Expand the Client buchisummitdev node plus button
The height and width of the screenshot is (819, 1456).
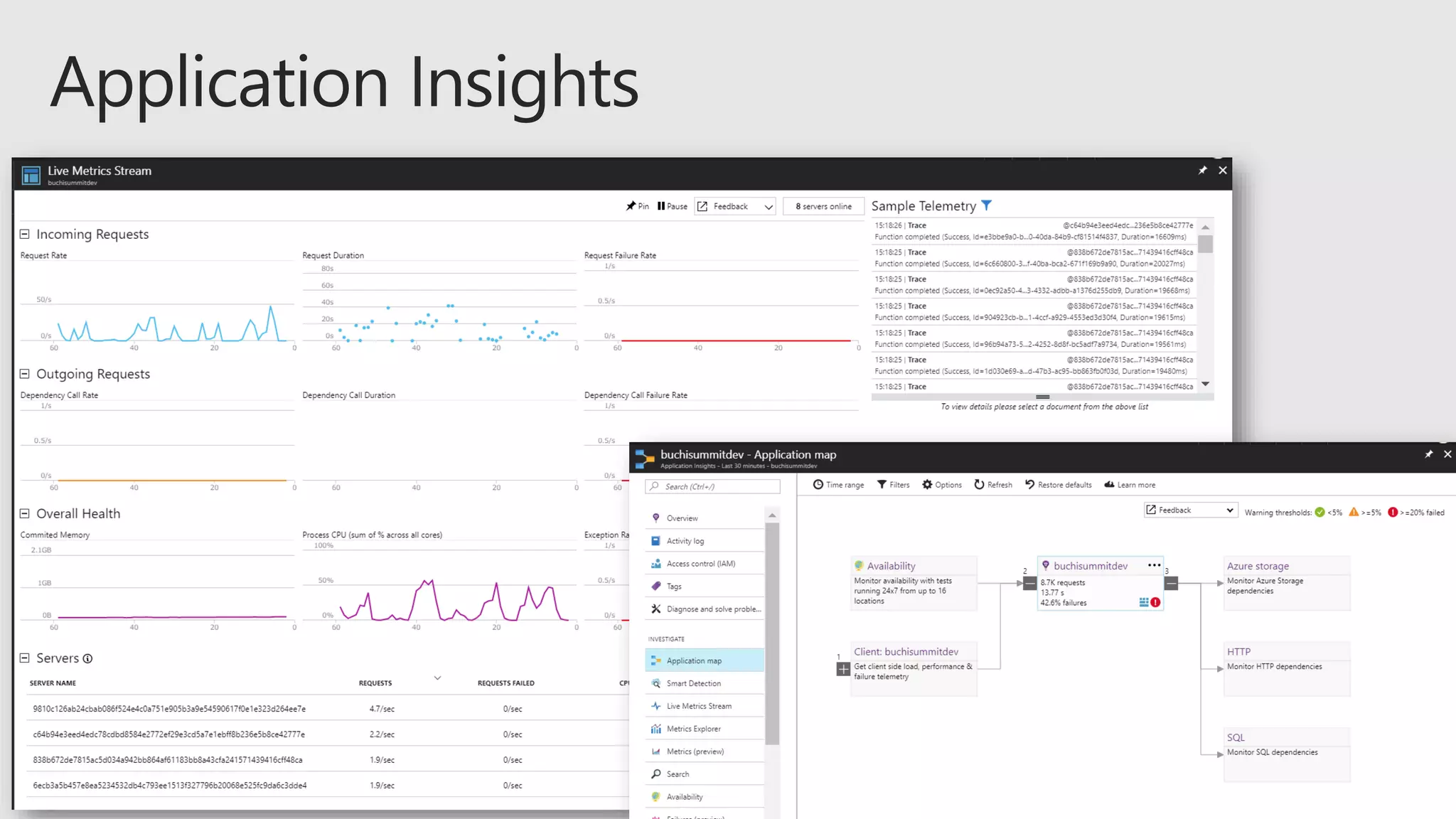click(x=843, y=669)
